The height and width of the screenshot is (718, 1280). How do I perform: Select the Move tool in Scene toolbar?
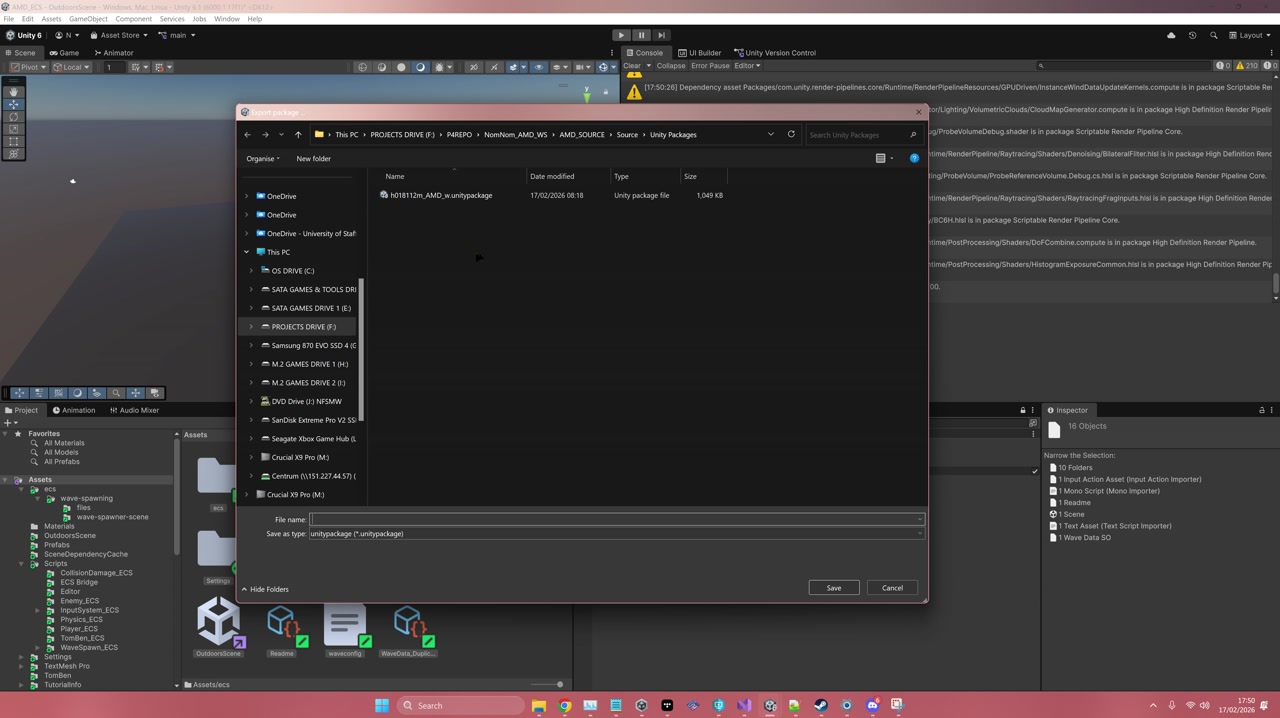(x=14, y=104)
